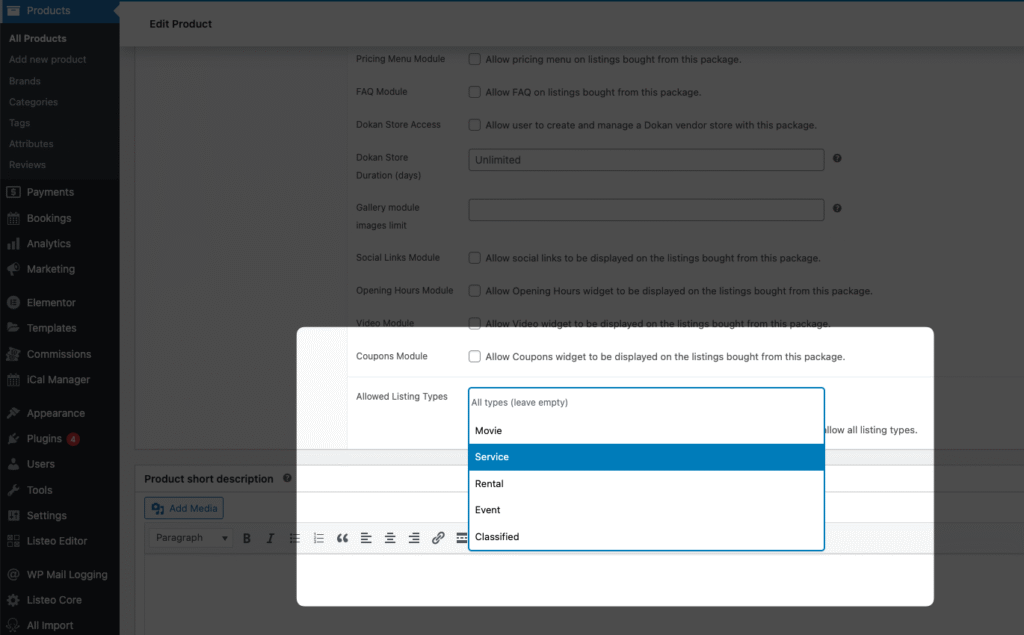Image resolution: width=1024 pixels, height=635 pixels.
Task: Enable Dokan Store Access checkbox
Action: [x=475, y=125]
